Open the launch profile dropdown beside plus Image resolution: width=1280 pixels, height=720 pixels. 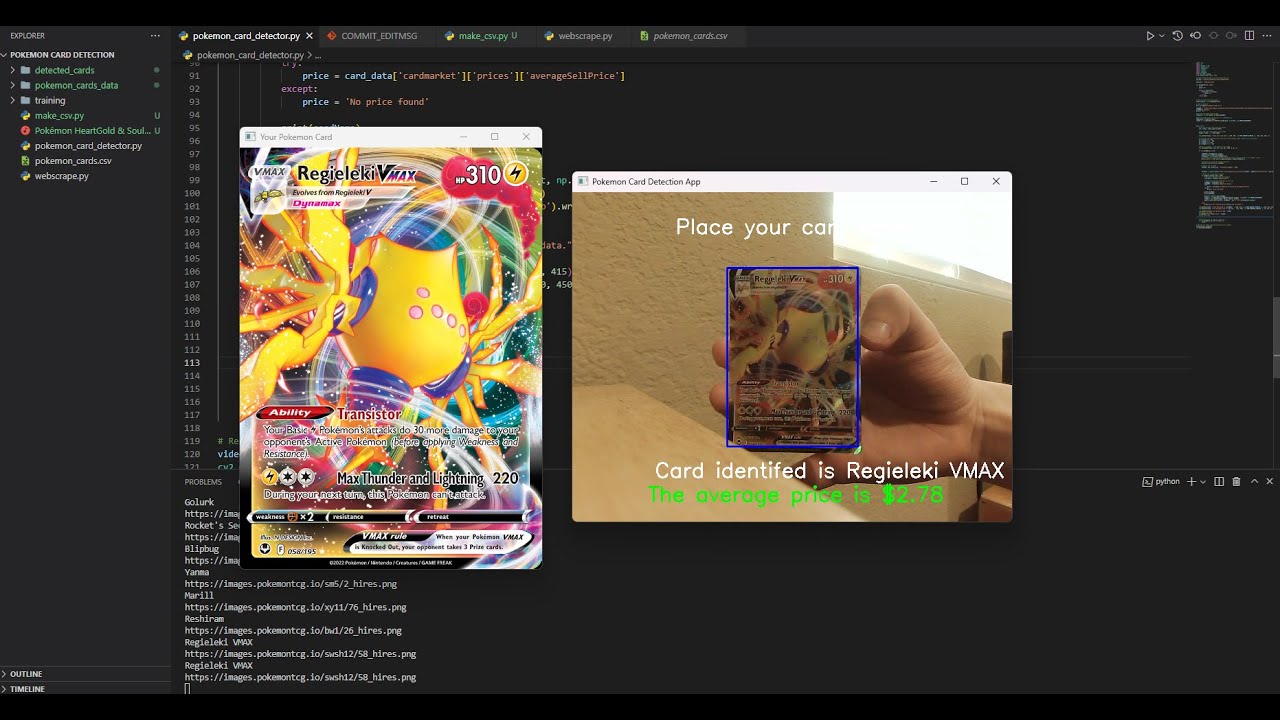1202,482
